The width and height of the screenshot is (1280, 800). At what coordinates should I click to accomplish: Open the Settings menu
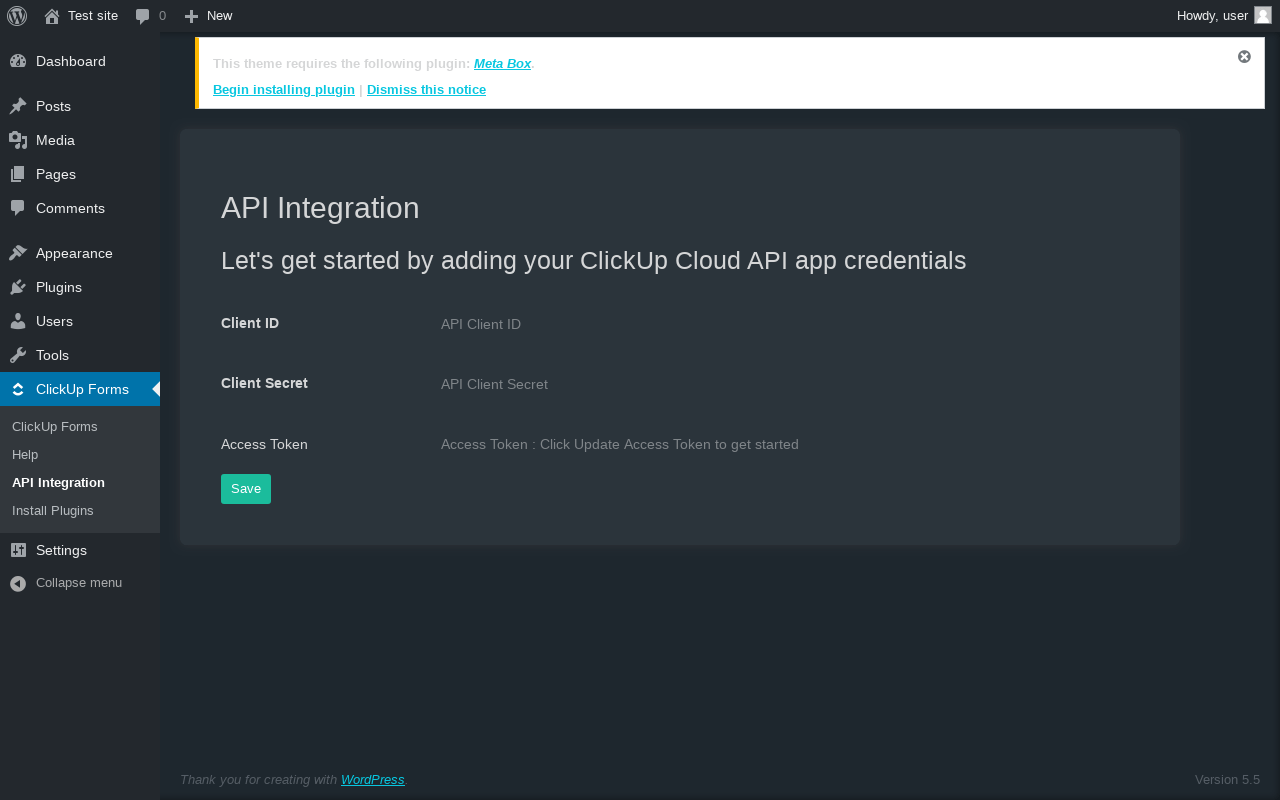click(x=80, y=550)
